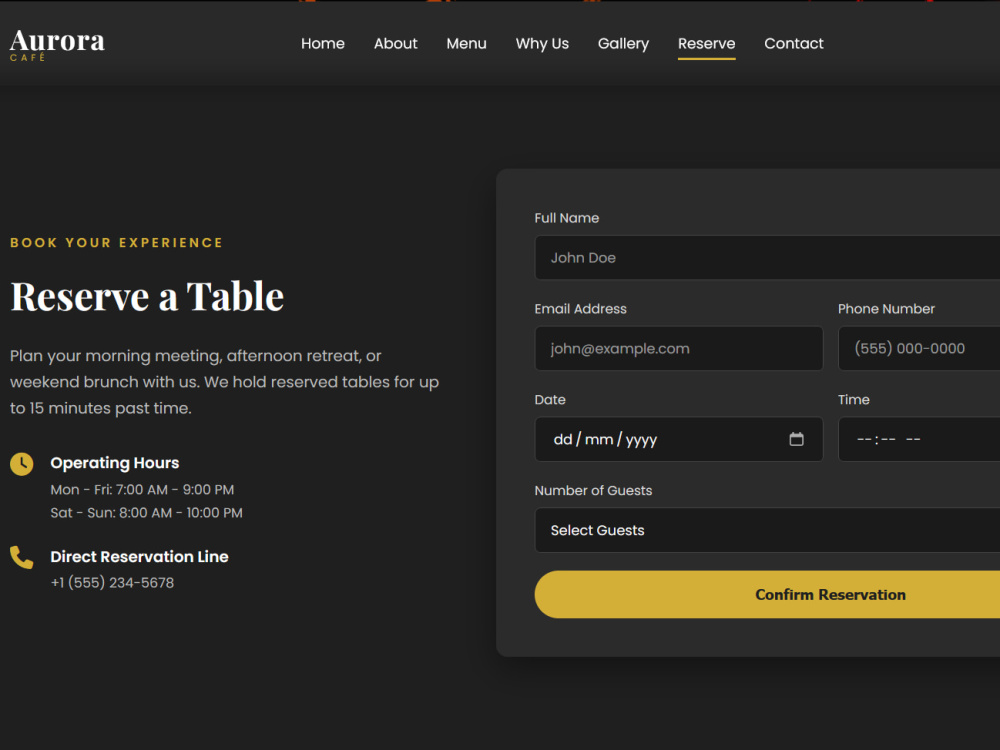Click the Number of Guests label

[593, 490]
